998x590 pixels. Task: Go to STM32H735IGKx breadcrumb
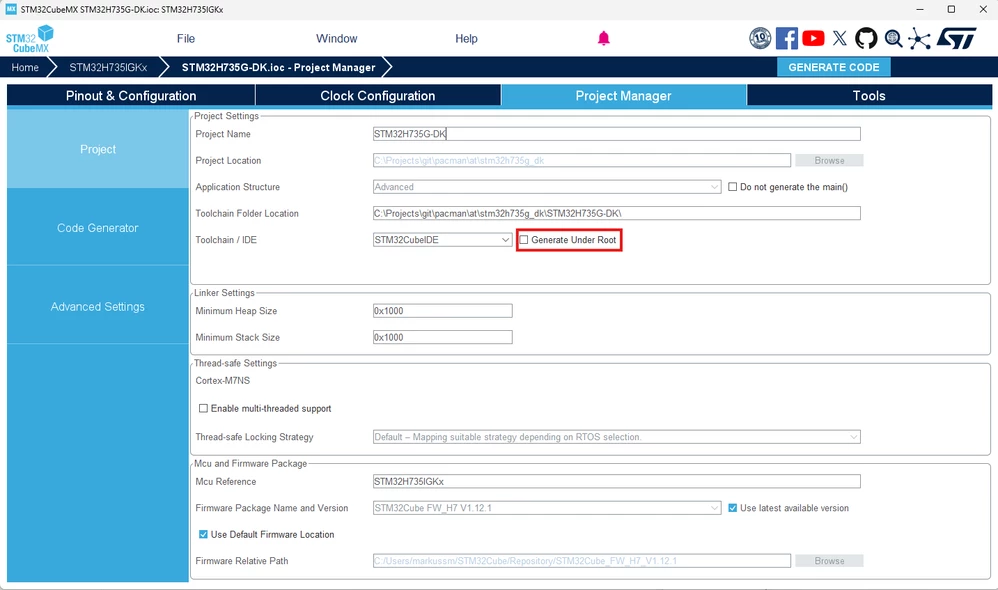tap(108, 67)
